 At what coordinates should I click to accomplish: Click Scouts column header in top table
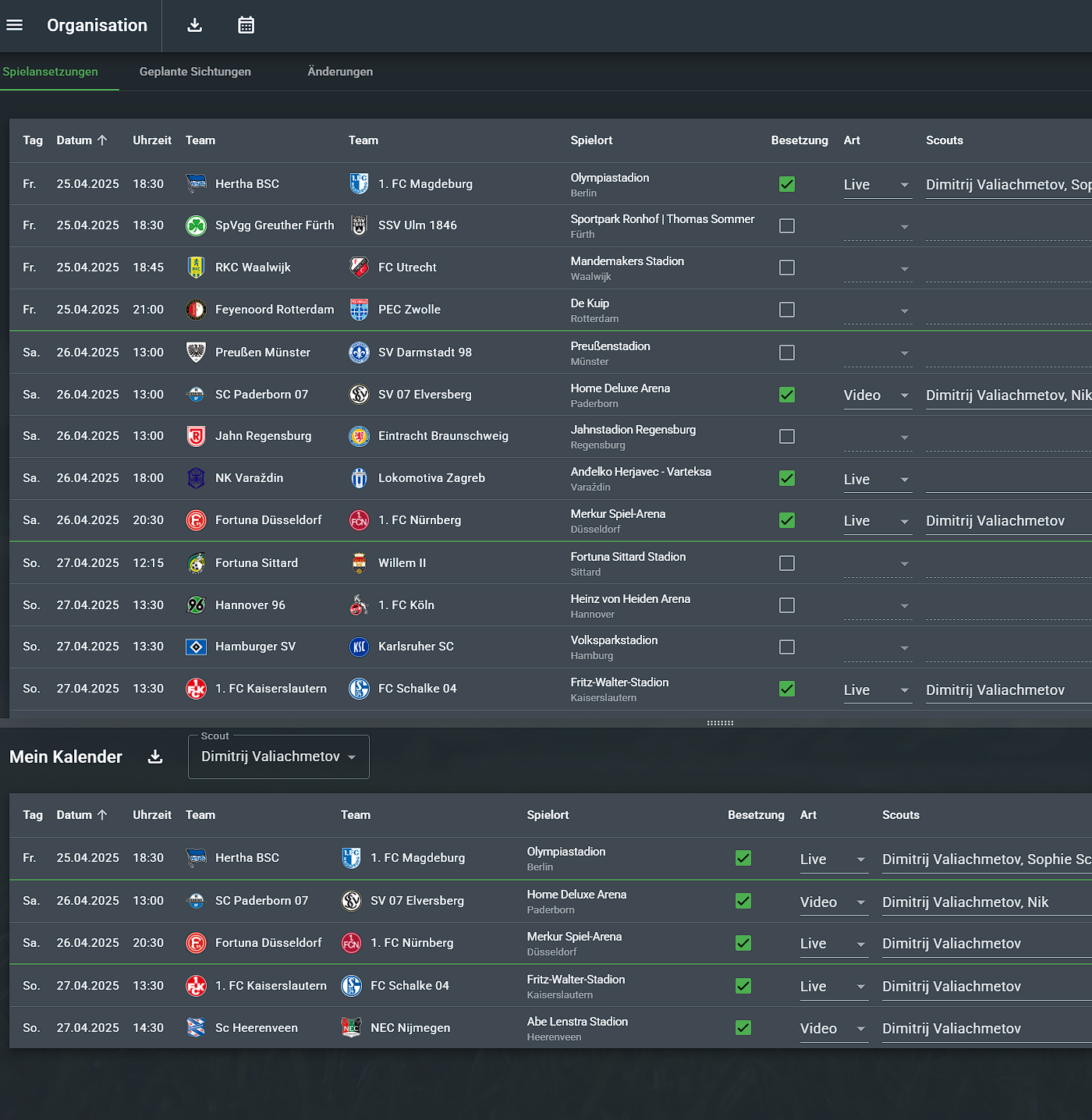[x=945, y=140]
